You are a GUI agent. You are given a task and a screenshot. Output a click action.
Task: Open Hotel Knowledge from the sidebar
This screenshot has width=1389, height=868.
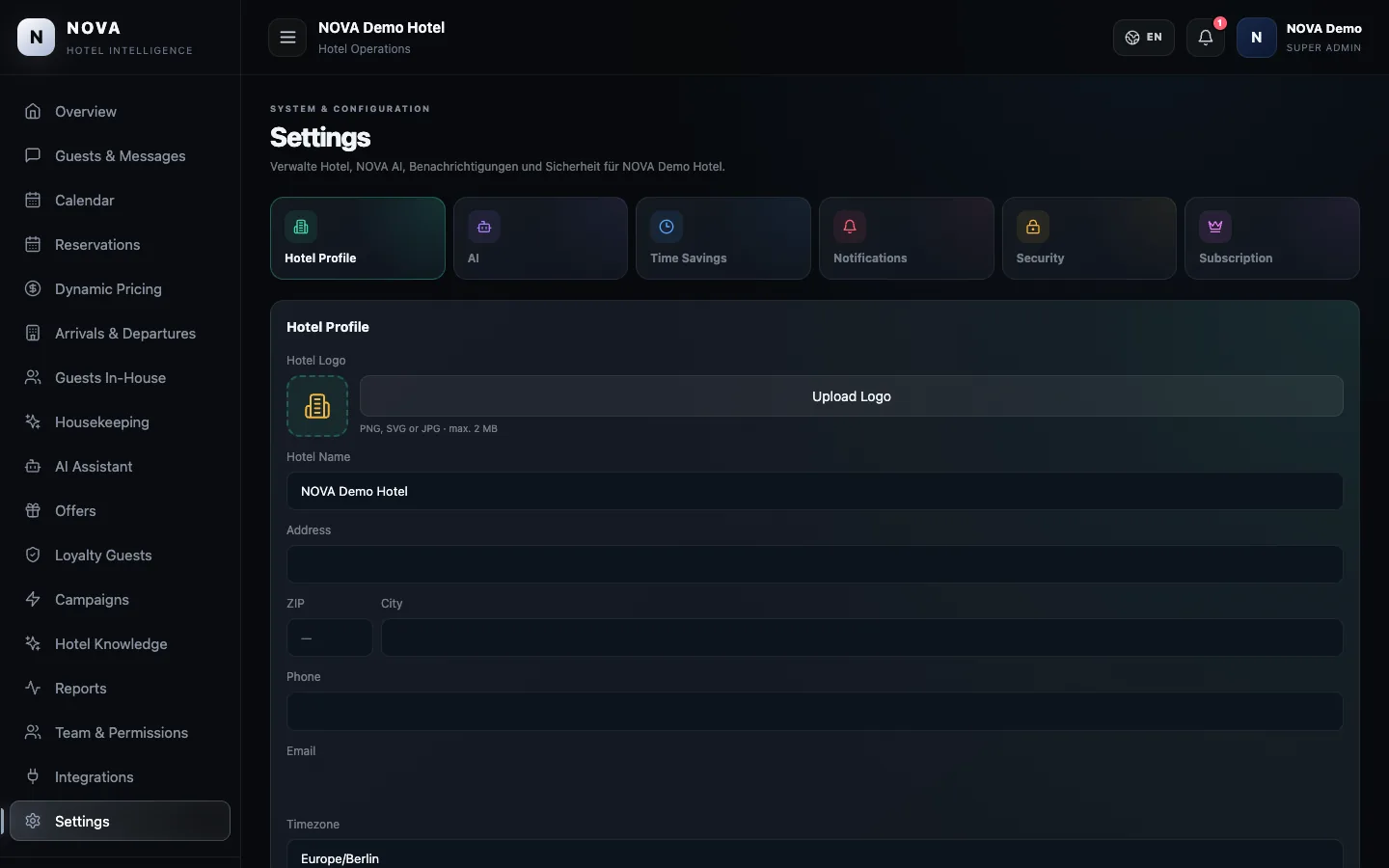(120, 643)
